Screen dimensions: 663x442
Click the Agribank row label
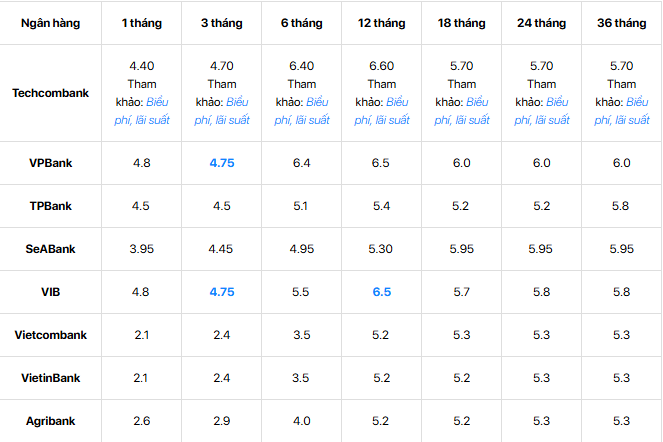tap(50, 421)
